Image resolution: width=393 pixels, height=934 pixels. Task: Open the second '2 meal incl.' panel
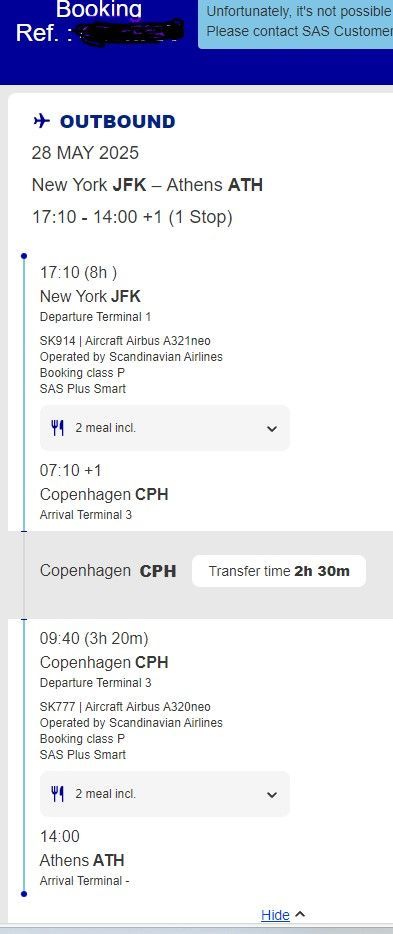coord(165,793)
